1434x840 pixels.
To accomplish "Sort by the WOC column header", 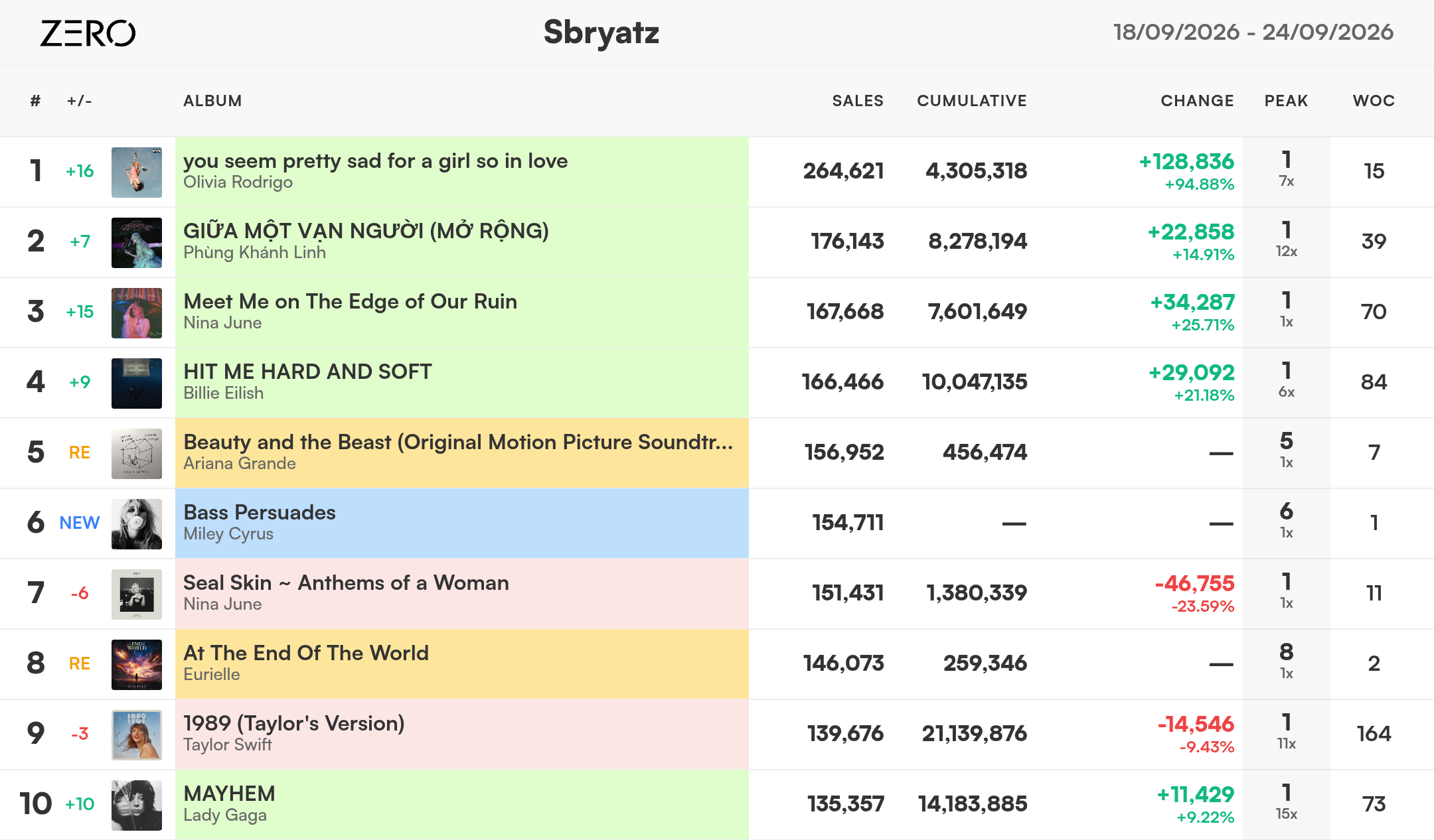I will pyautogui.click(x=1374, y=101).
